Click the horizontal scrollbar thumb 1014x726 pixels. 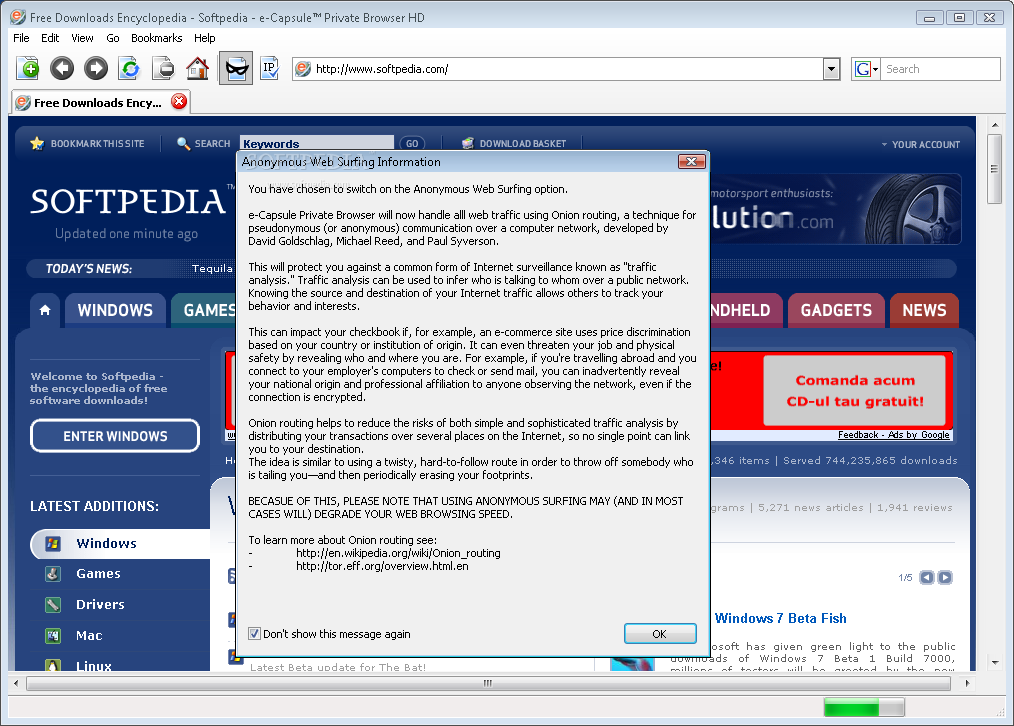pos(488,683)
